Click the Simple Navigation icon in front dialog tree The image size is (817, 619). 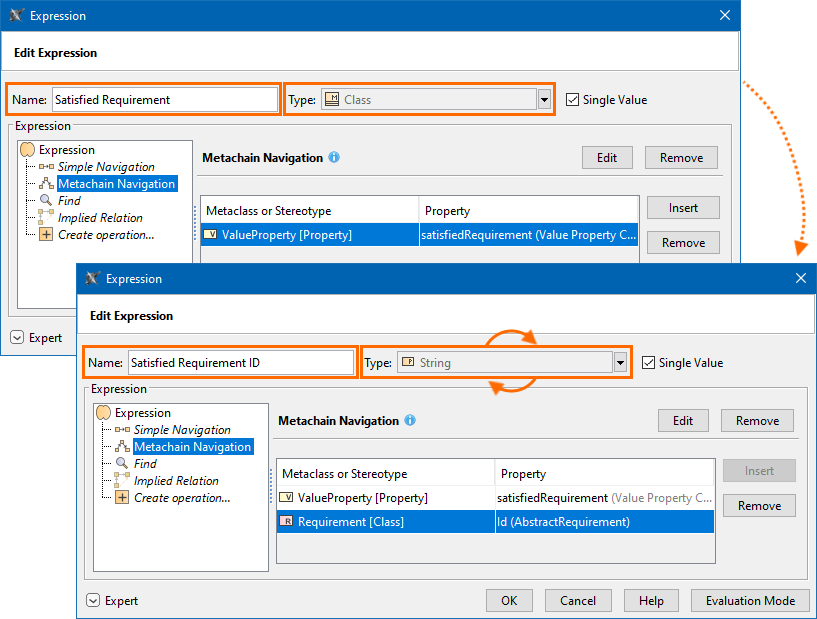tap(122, 430)
